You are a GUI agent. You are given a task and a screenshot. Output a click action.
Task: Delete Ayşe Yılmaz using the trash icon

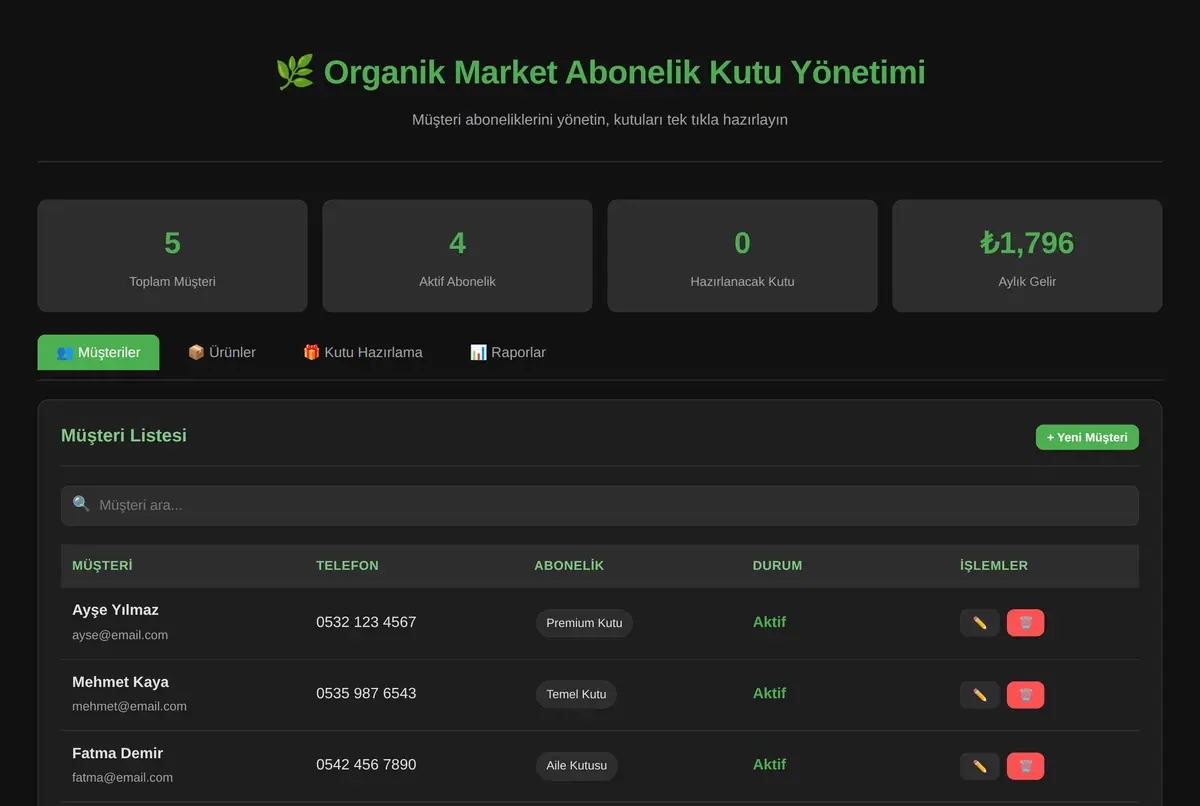click(x=1026, y=623)
